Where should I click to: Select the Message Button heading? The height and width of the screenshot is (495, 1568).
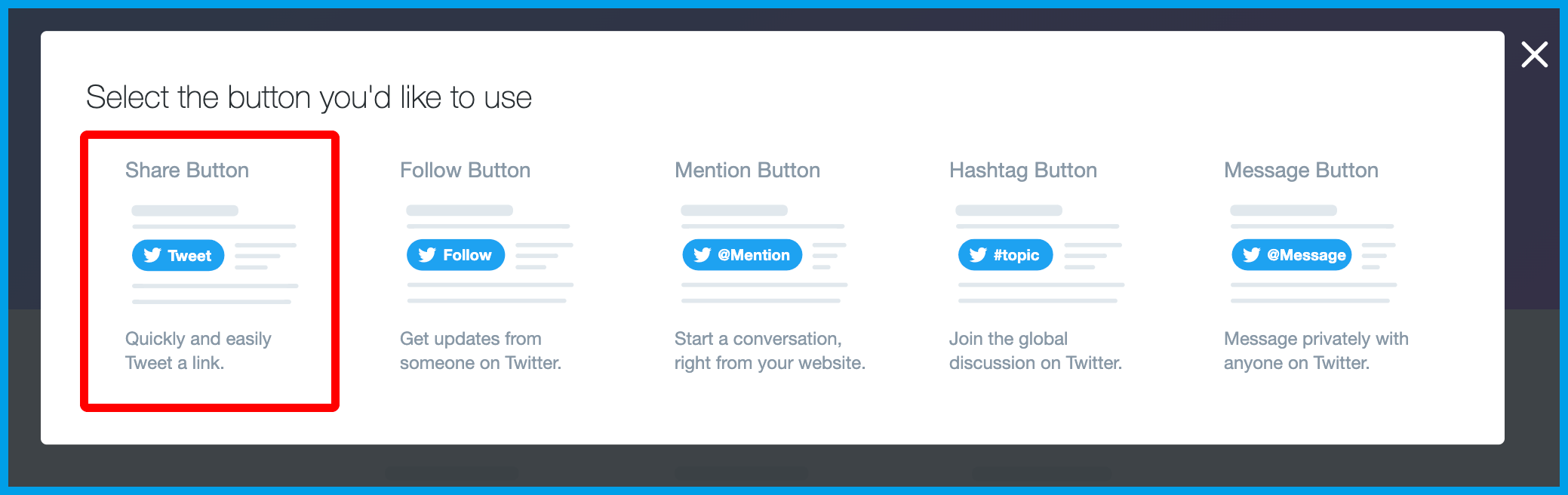tap(1301, 171)
